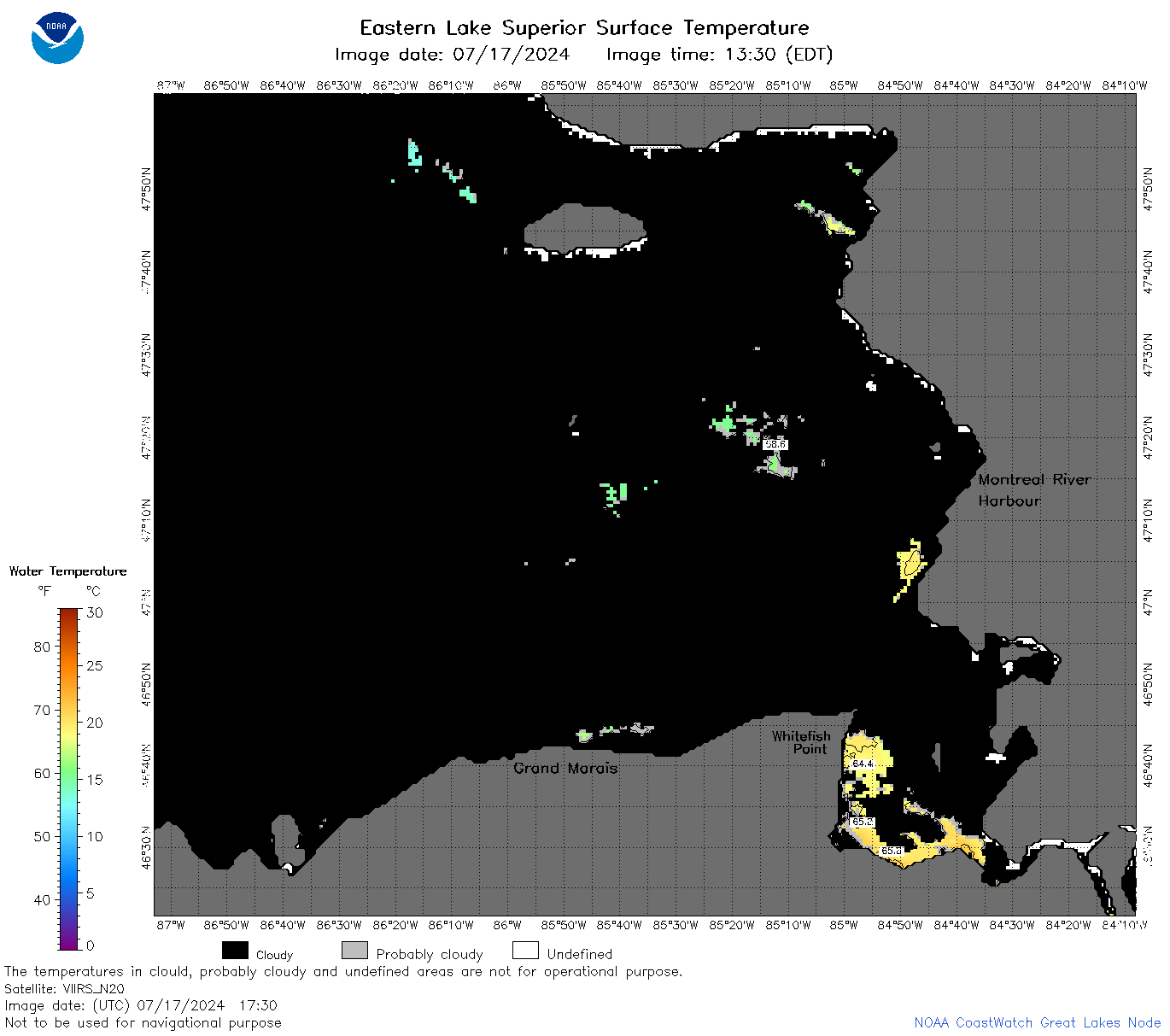Viewport: 1170px width, 1036px height.
Task: Click the 47°30'N label on the left axis
Action: click(x=146, y=354)
